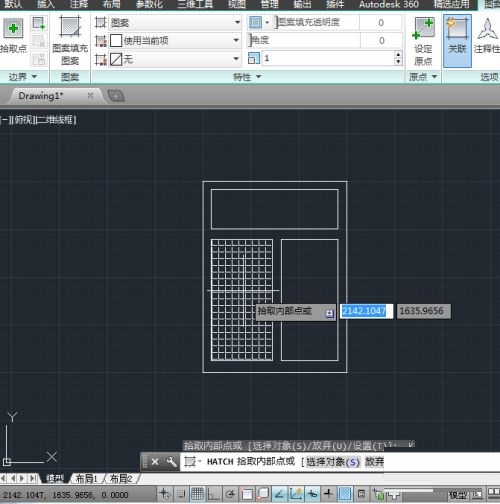Click the polar tracking status icon
Image resolution: width=500 pixels, height=504 pixels.
coord(230,494)
